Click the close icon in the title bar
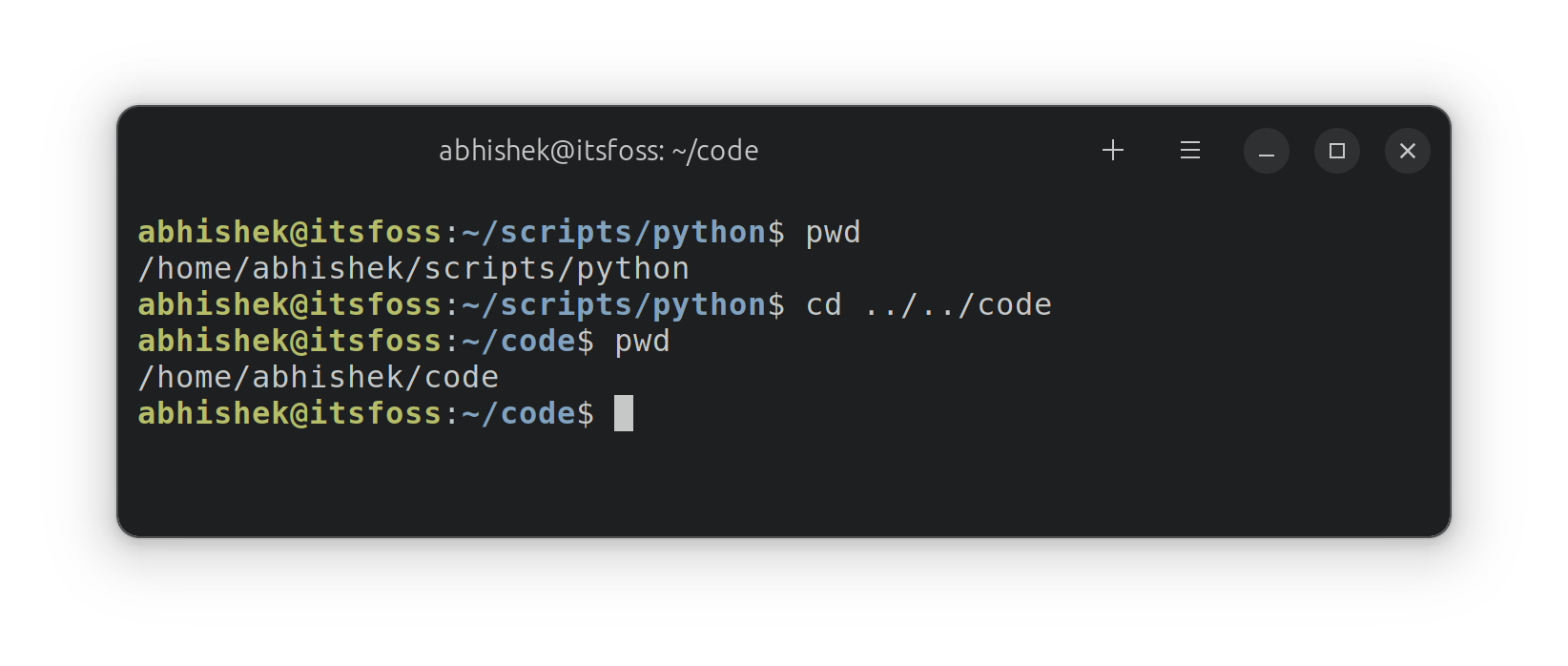 [1407, 150]
